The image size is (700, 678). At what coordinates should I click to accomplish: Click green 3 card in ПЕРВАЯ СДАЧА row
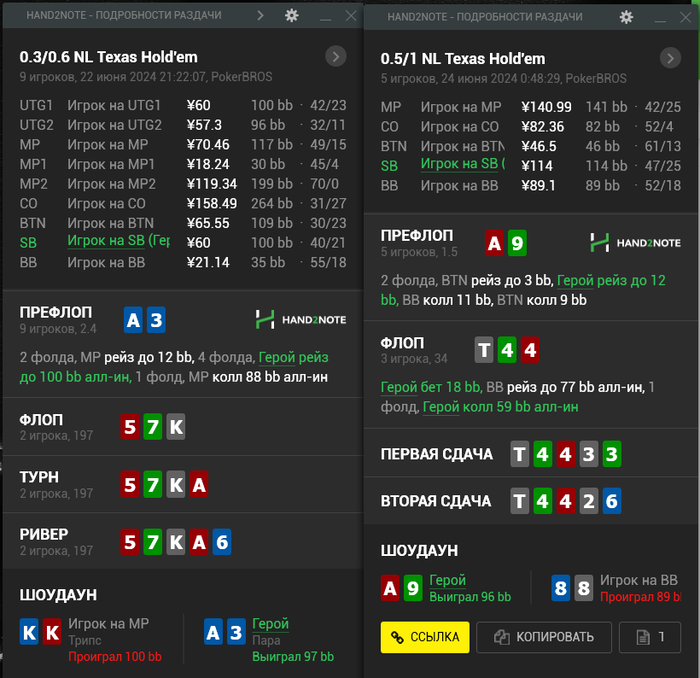[612, 454]
